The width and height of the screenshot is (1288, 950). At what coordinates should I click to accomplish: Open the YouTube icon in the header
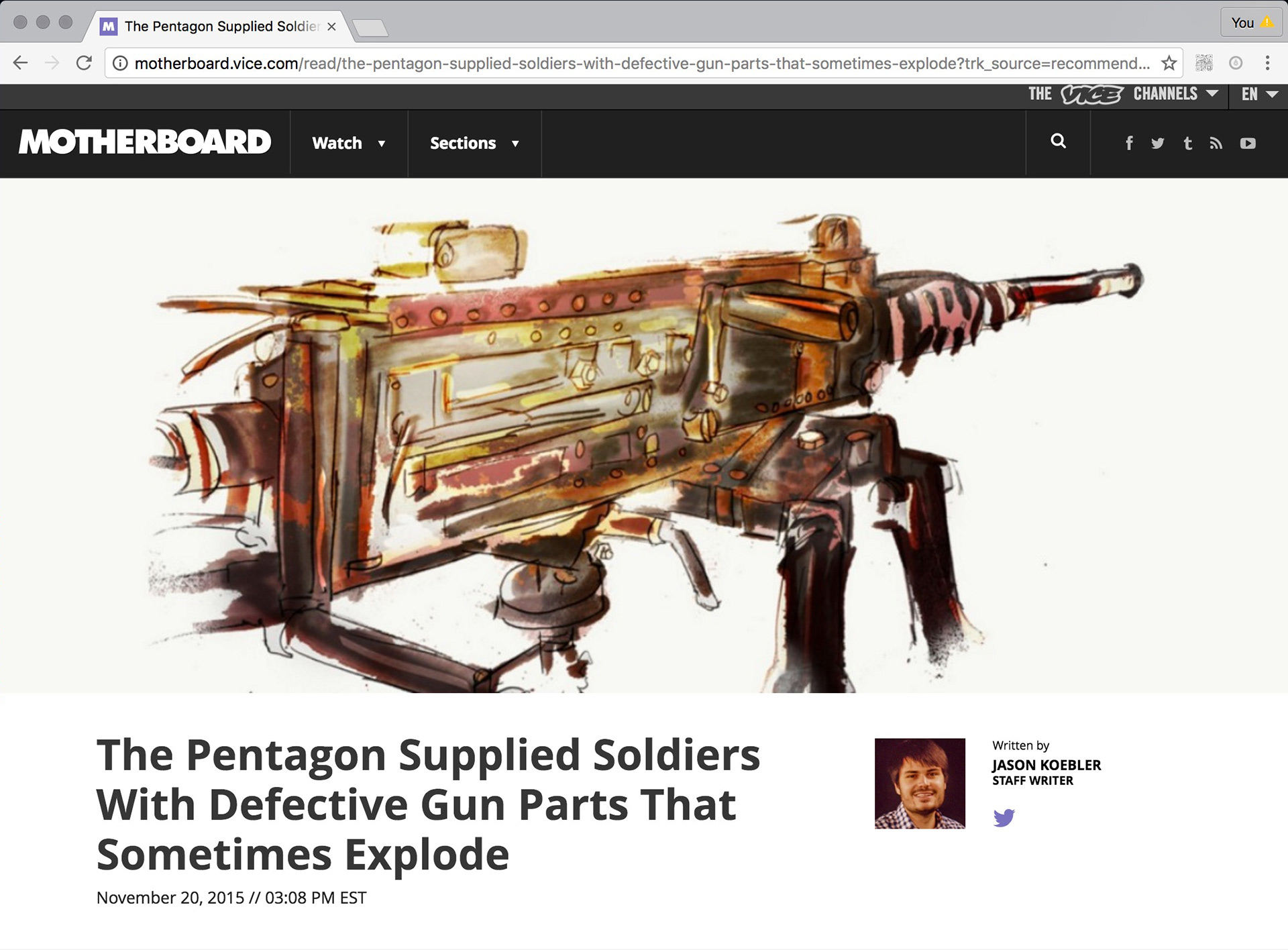point(1248,143)
